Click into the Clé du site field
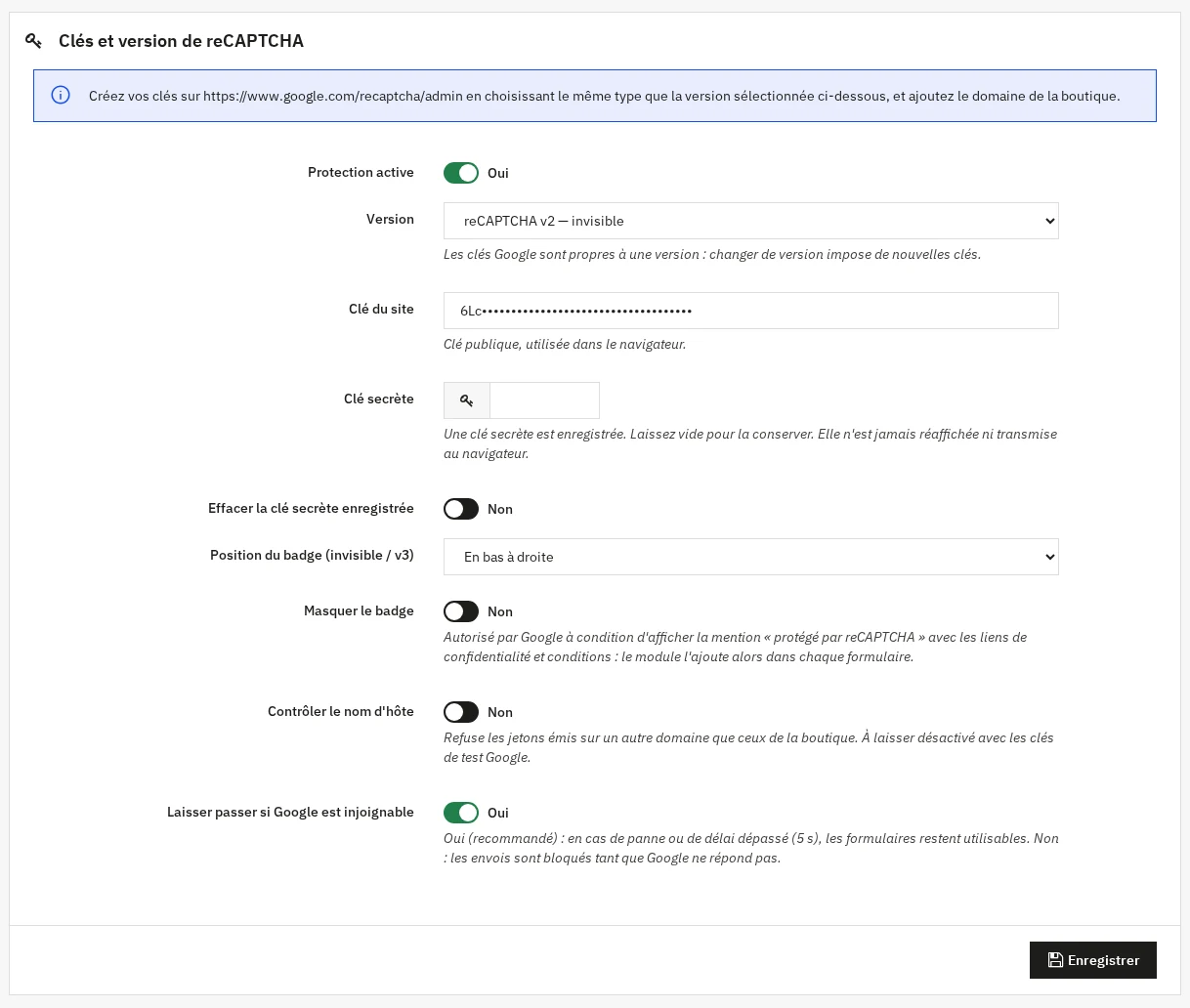 [751, 311]
